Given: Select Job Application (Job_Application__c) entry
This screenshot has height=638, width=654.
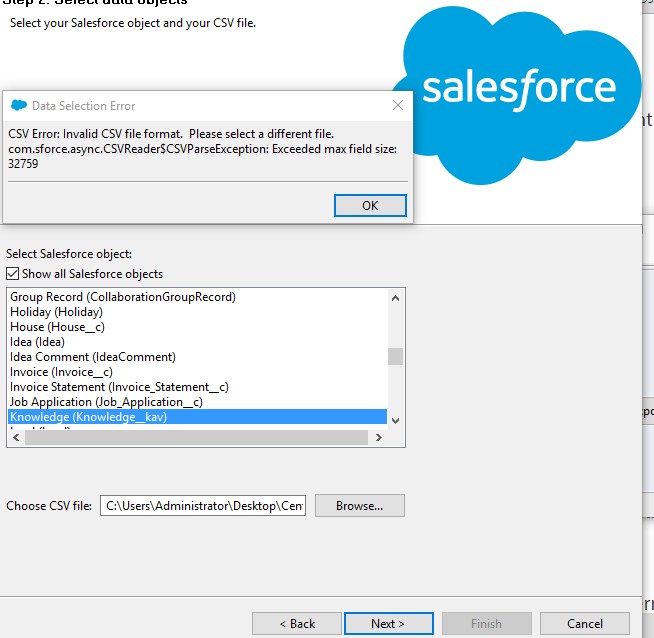Looking at the screenshot, I should 106,402.
